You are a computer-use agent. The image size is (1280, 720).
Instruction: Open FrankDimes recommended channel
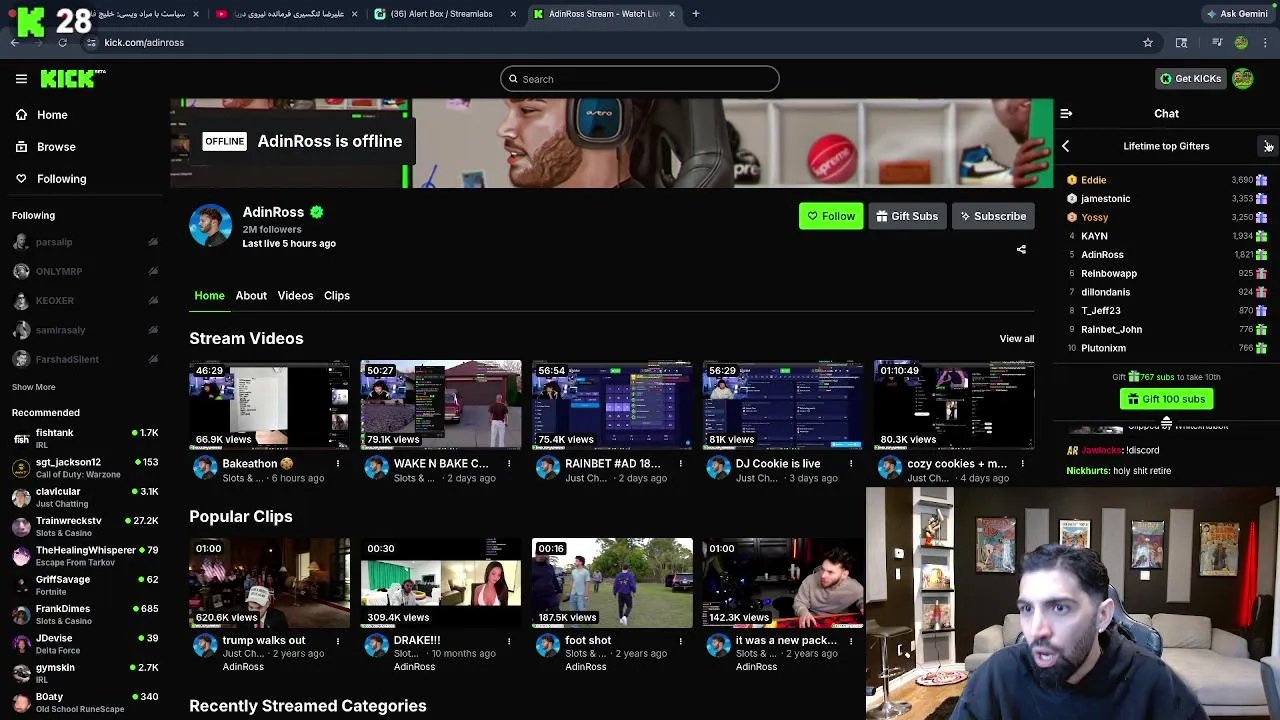pos(85,614)
